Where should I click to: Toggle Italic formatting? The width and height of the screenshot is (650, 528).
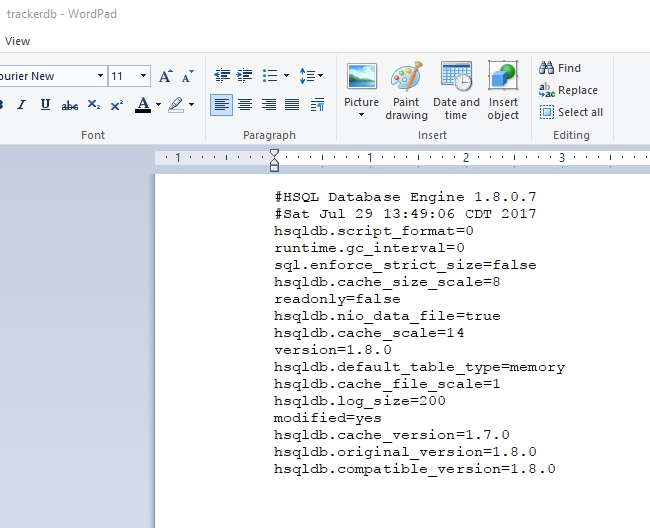click(22, 105)
